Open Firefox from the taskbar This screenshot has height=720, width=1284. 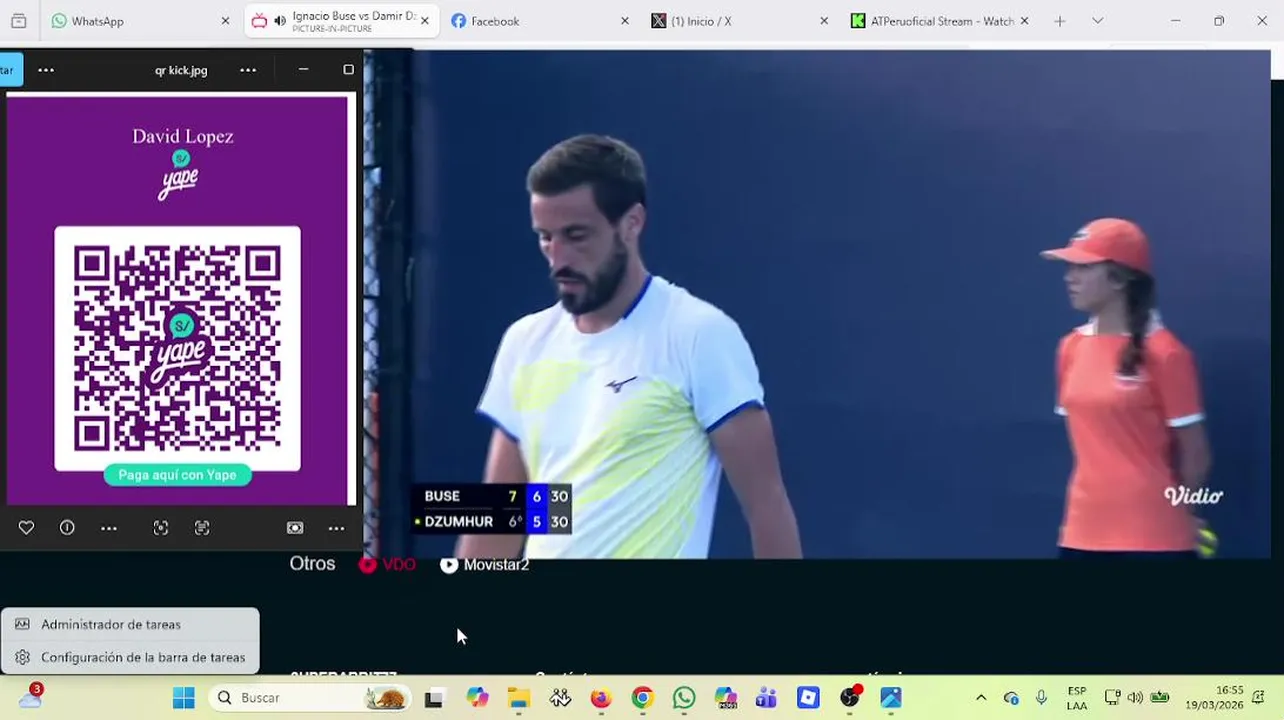tap(601, 698)
